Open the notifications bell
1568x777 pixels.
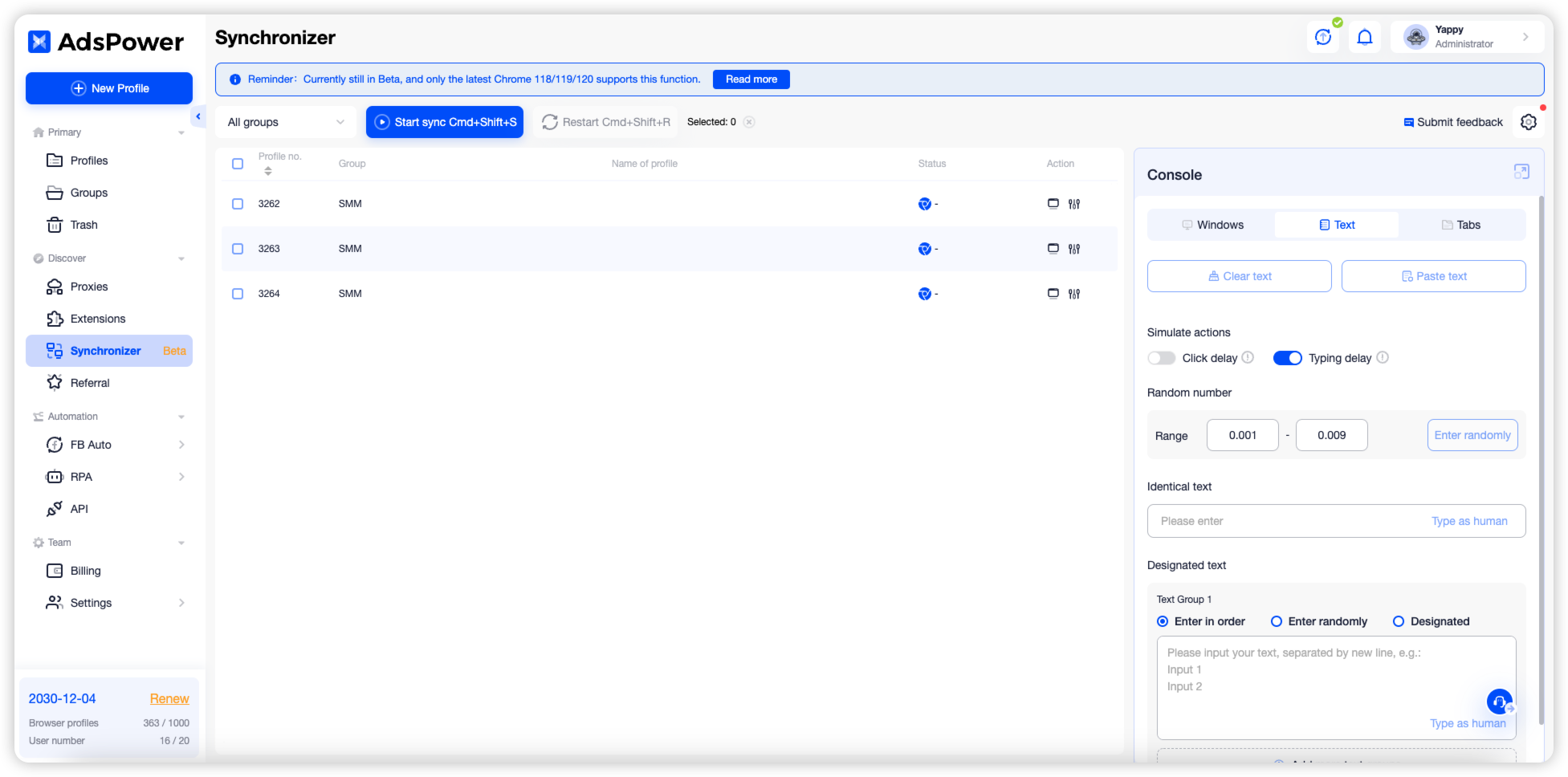click(x=1365, y=37)
